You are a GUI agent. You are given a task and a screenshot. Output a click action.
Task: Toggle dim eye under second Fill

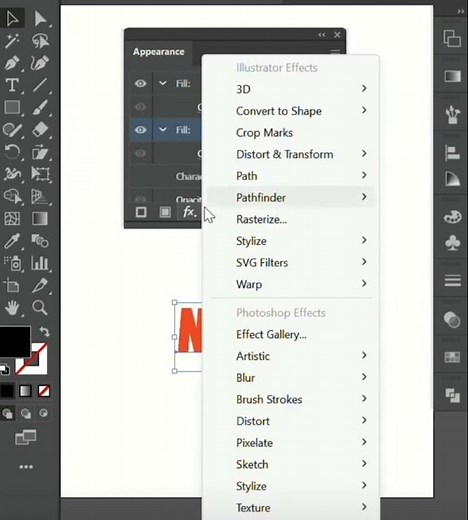click(141, 153)
